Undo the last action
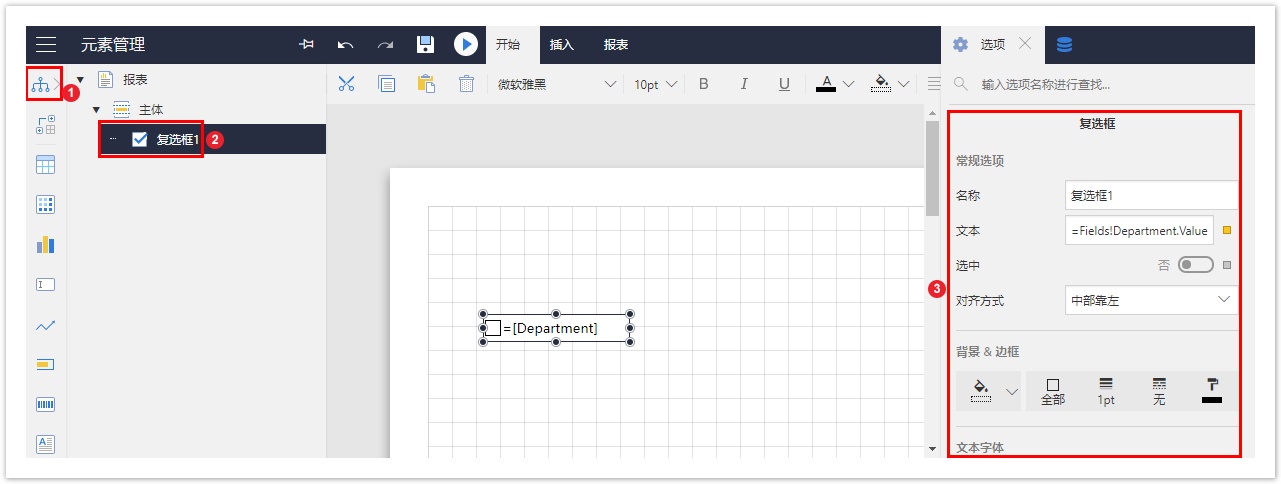The height and width of the screenshot is (484, 1281). (345, 44)
